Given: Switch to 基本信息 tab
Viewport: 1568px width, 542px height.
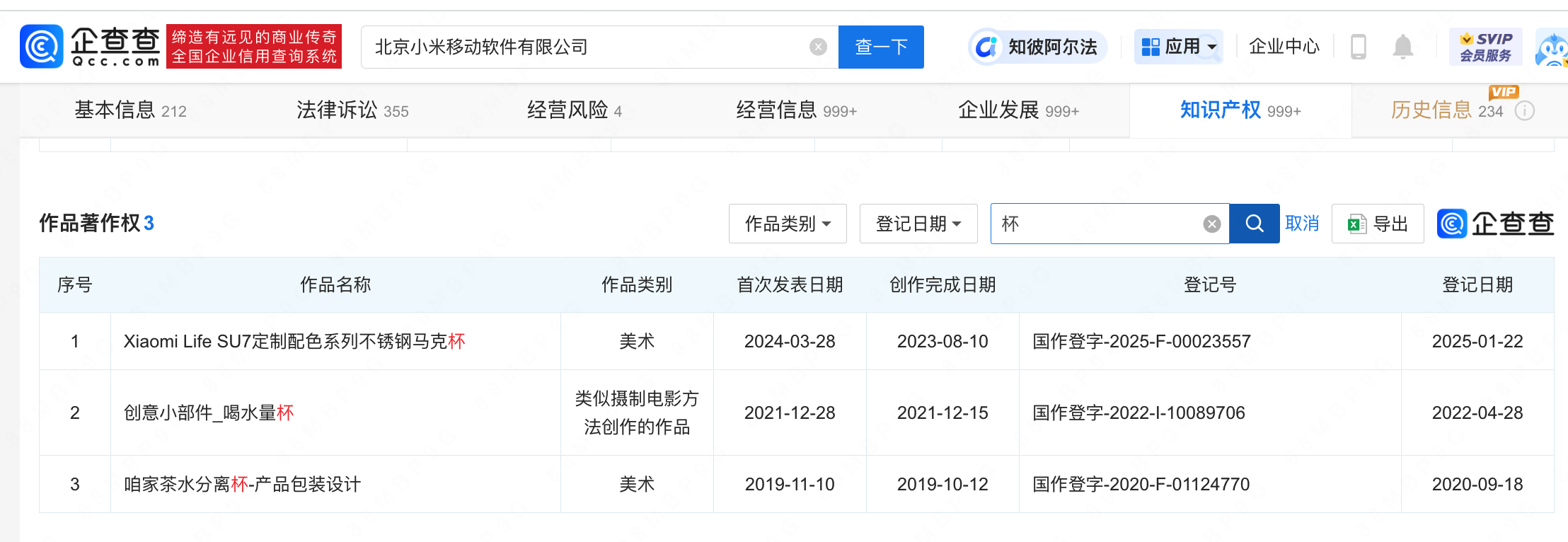Looking at the screenshot, I should coord(130,110).
